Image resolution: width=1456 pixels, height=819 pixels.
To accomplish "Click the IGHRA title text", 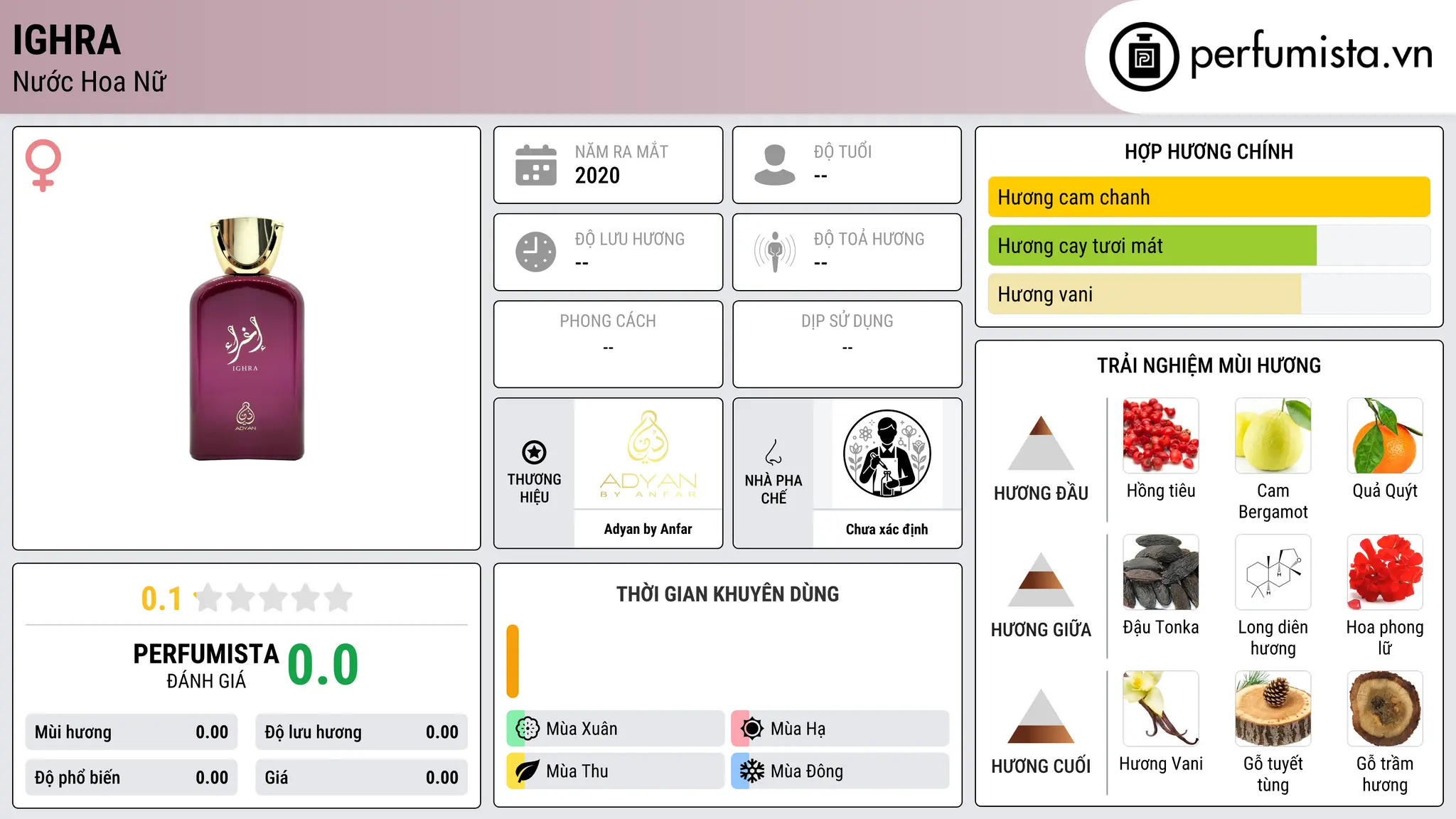I will click(67, 40).
